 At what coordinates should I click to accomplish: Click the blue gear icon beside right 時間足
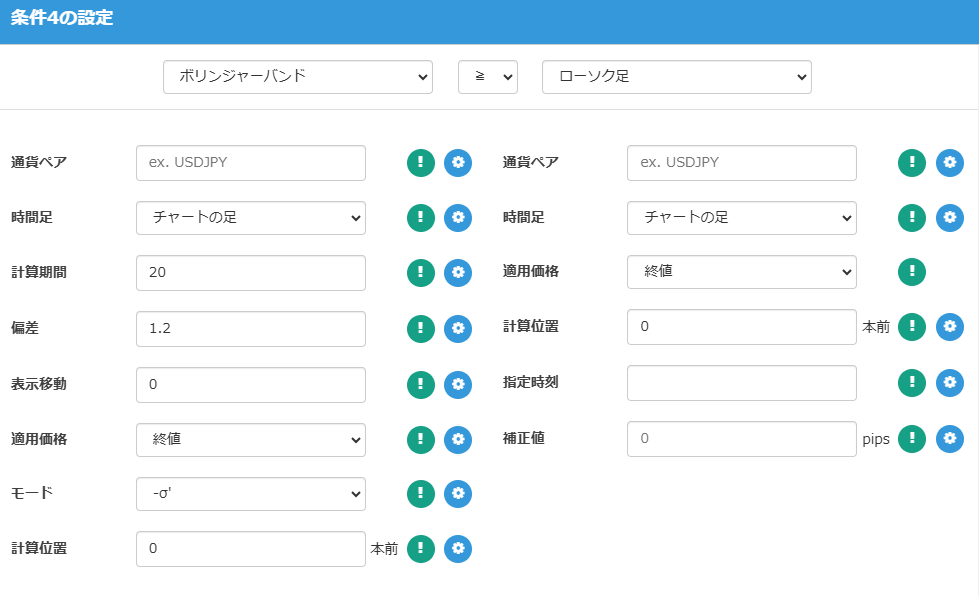(950, 217)
